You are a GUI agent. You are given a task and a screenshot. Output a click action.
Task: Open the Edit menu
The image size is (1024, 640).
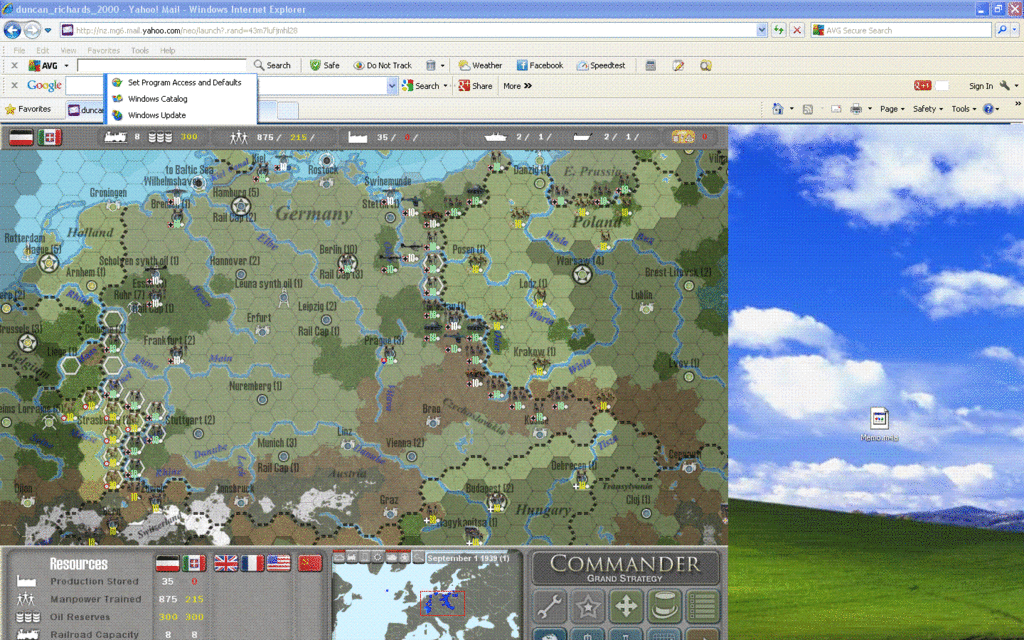point(42,50)
